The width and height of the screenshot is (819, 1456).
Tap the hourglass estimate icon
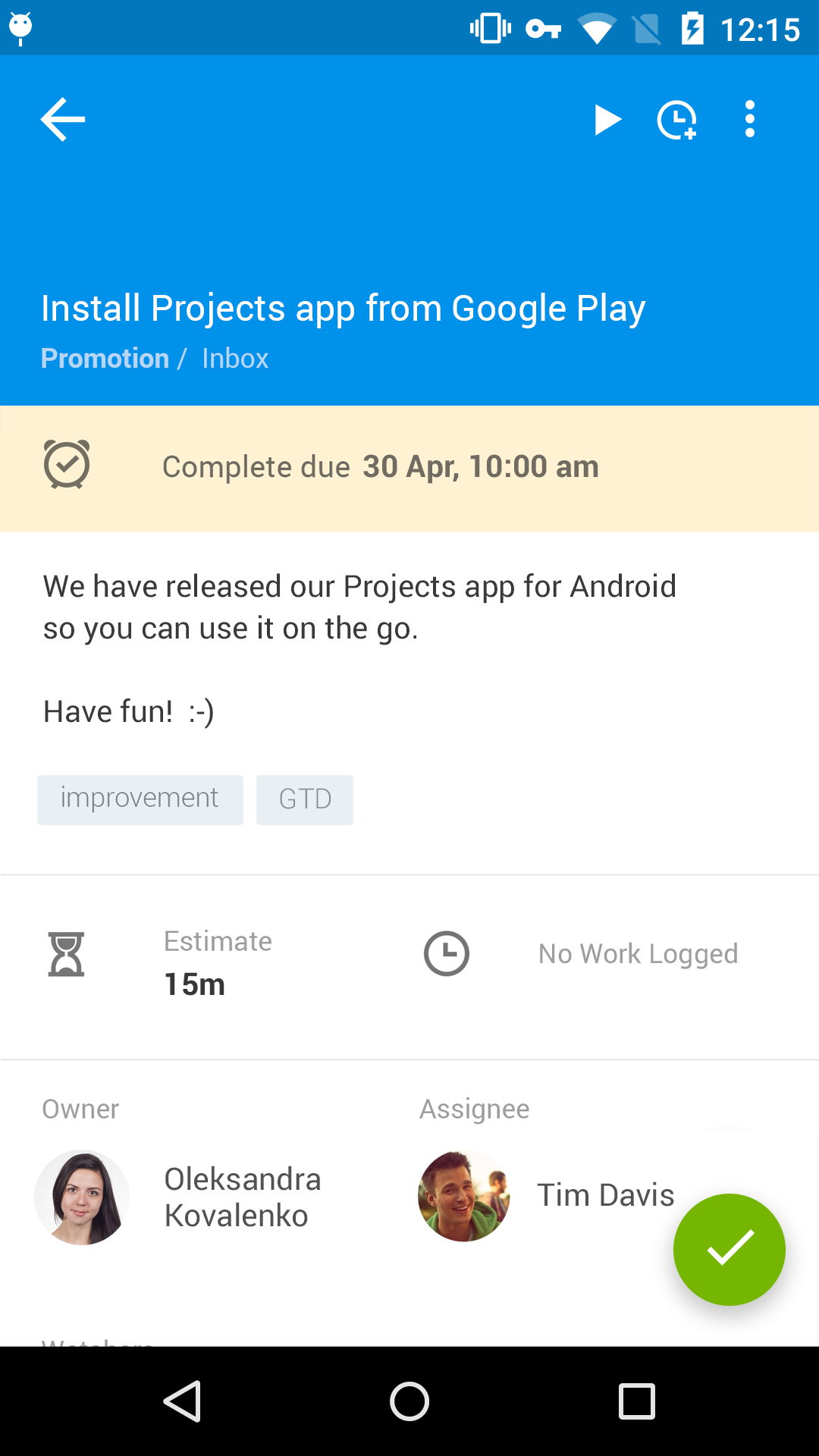coord(67,954)
